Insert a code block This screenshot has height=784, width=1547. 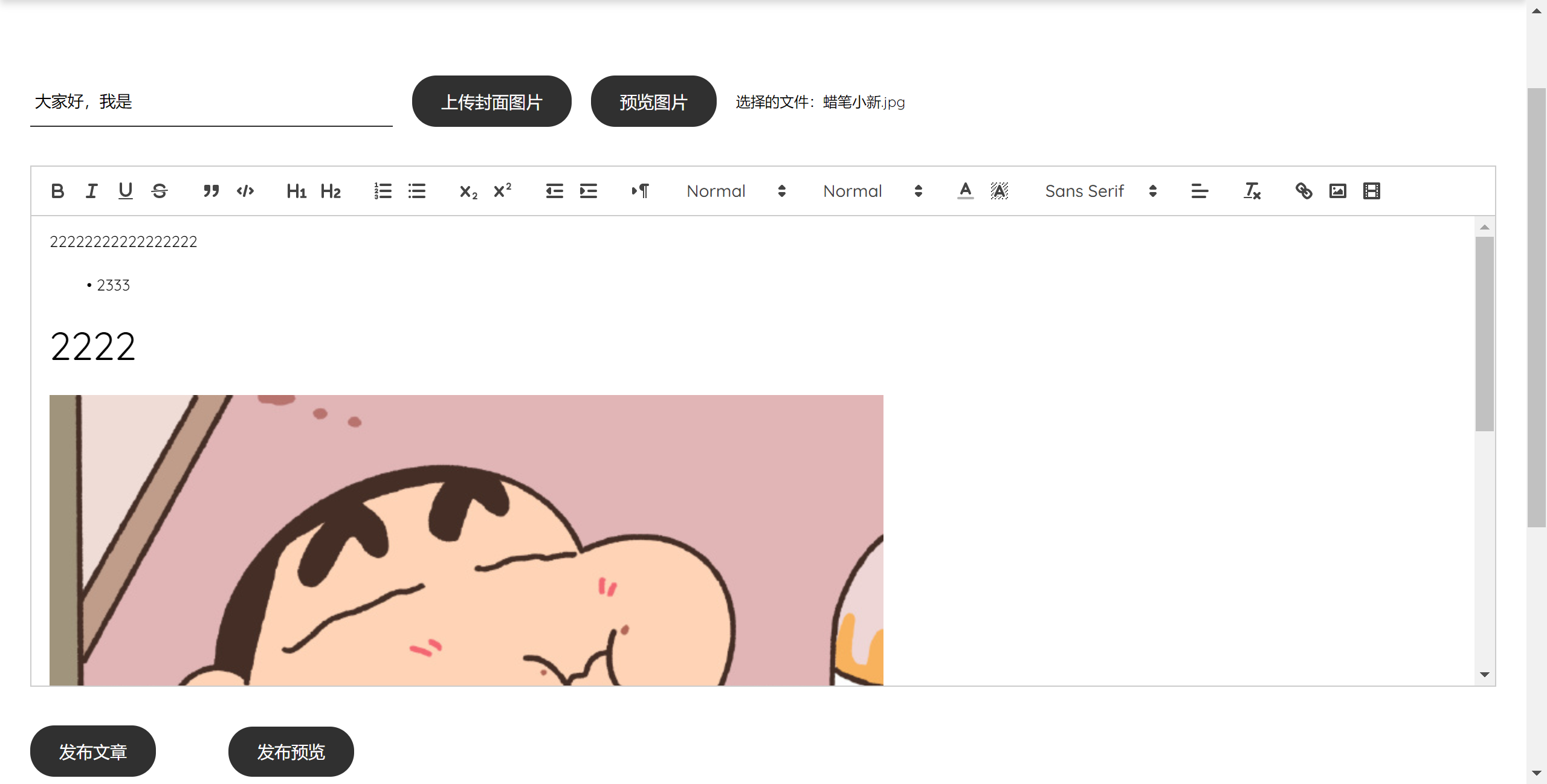point(245,191)
